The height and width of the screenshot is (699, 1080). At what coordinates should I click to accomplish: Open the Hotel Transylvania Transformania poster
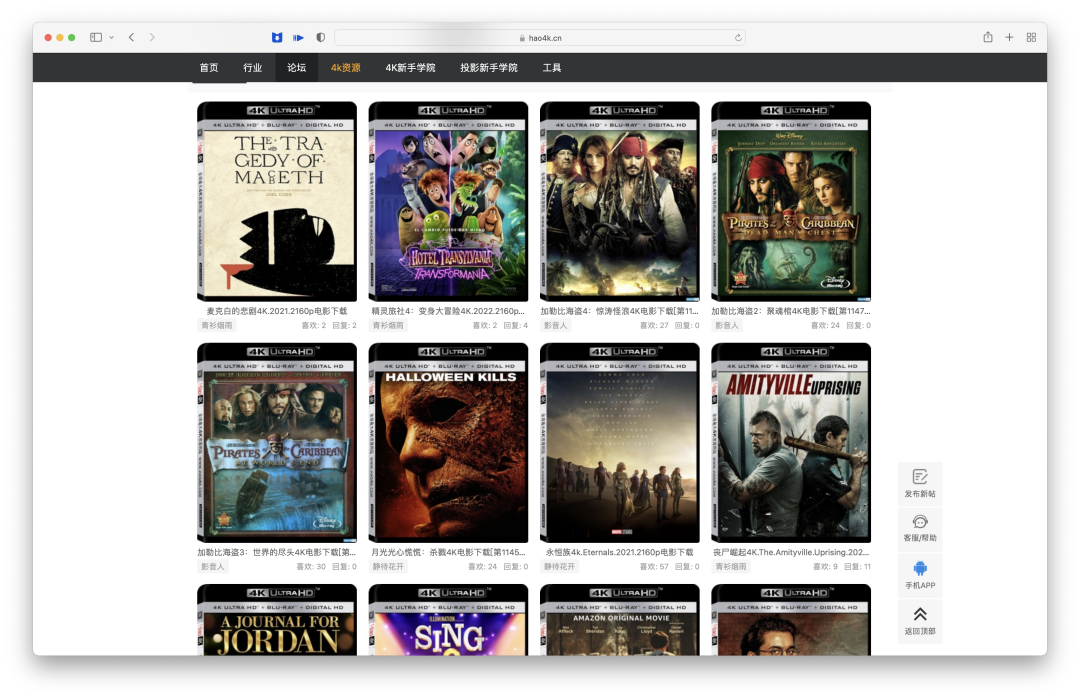[x=448, y=201]
